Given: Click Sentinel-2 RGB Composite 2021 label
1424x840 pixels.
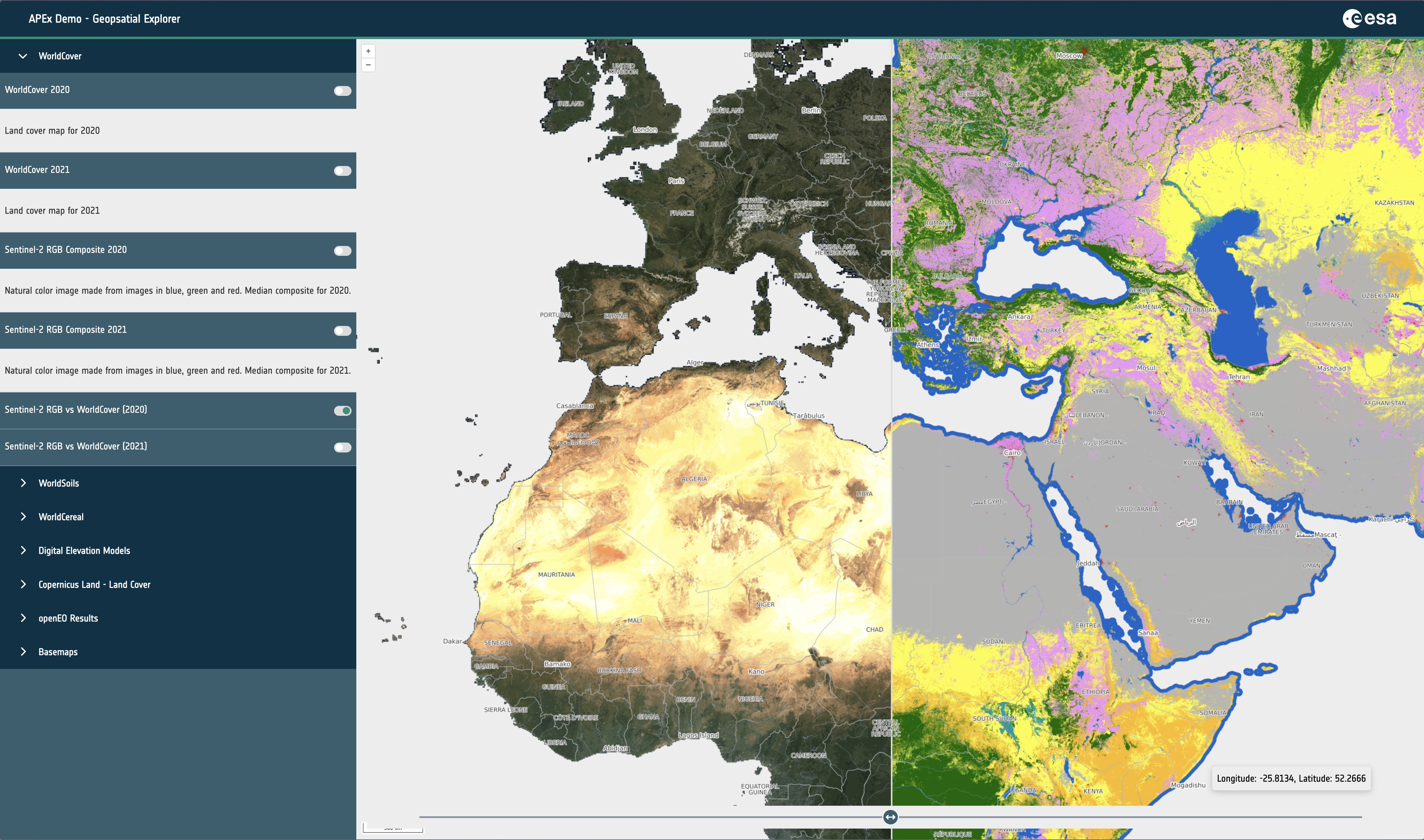Looking at the screenshot, I should point(66,330).
